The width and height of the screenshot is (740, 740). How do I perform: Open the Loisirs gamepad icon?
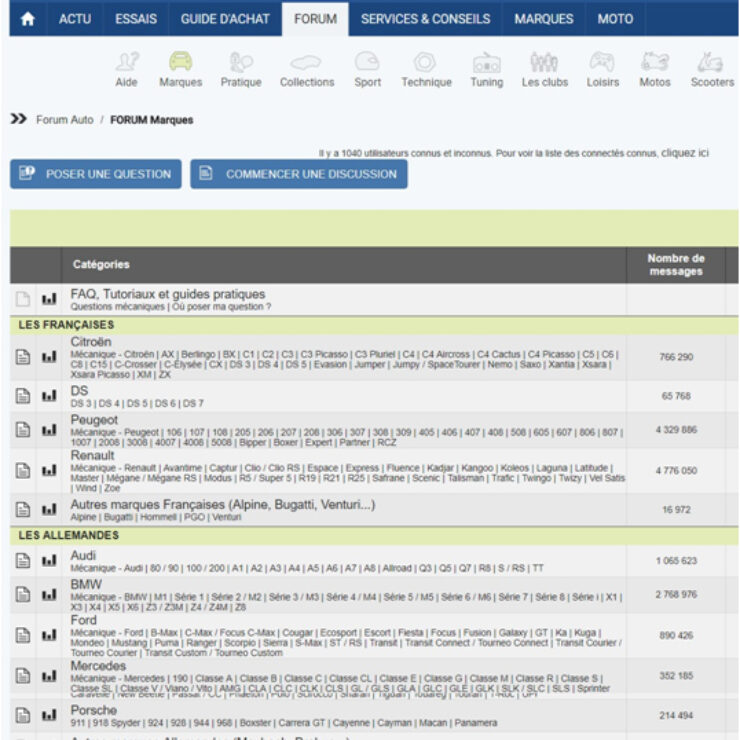pos(602,62)
